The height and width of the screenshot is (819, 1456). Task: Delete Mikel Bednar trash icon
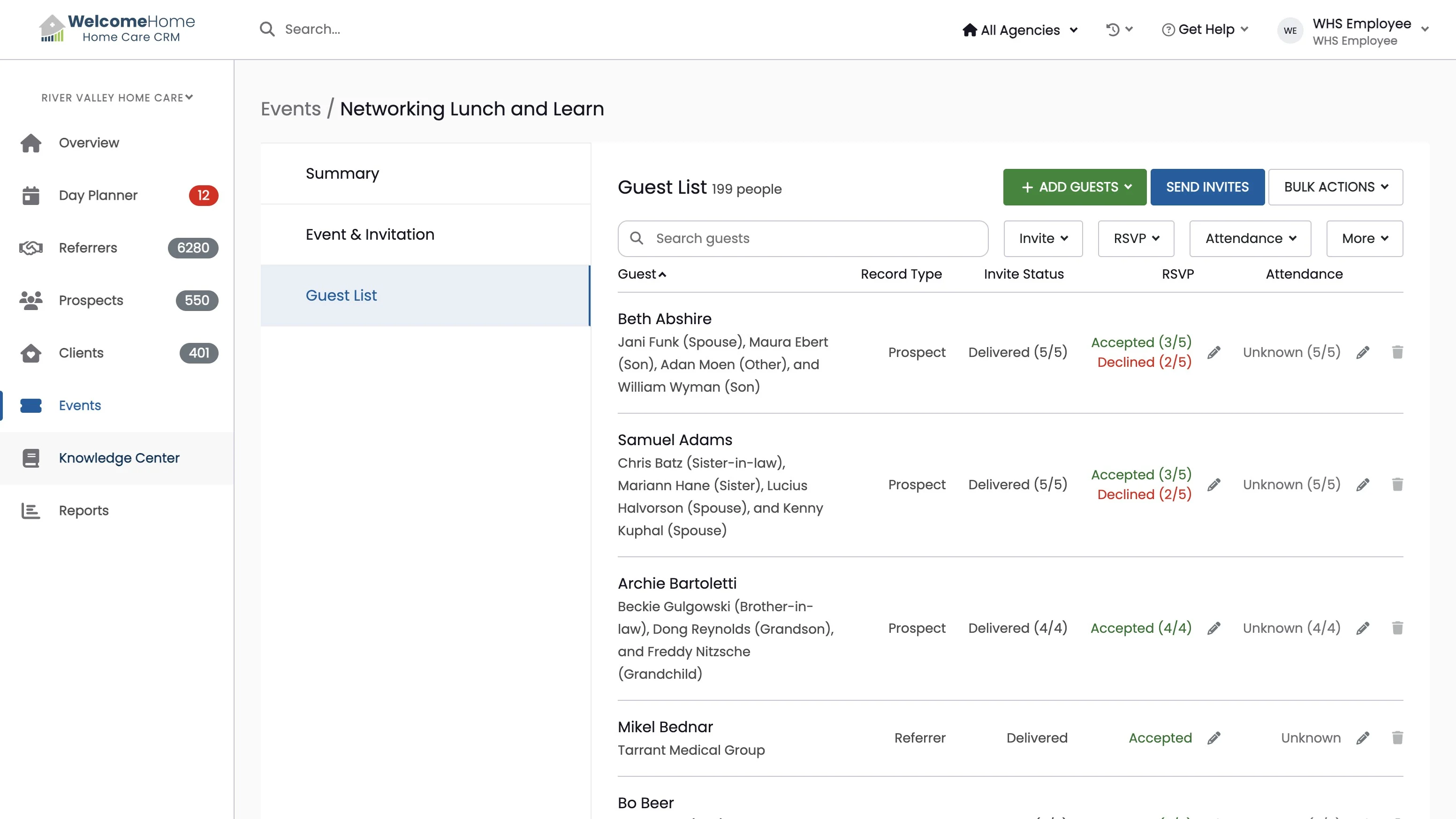click(x=1397, y=737)
